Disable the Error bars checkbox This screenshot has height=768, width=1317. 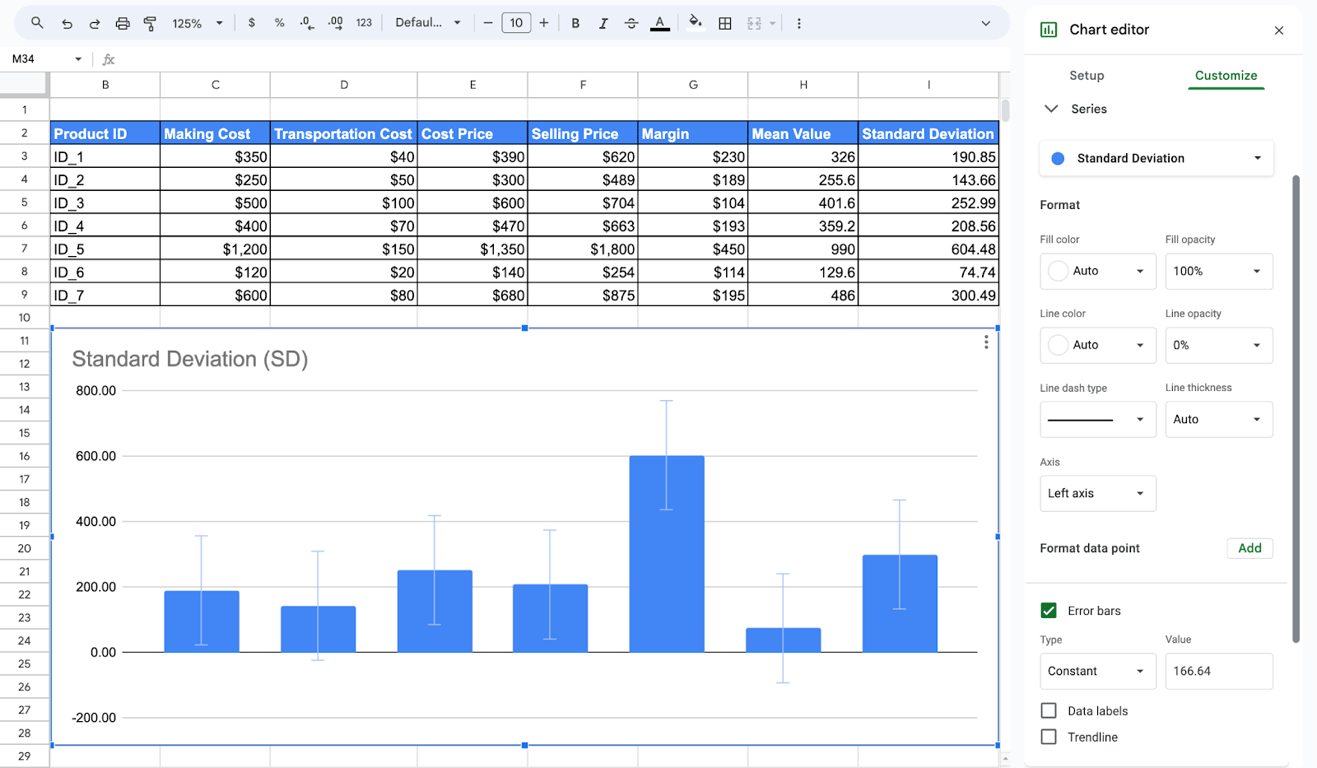[1048, 610]
